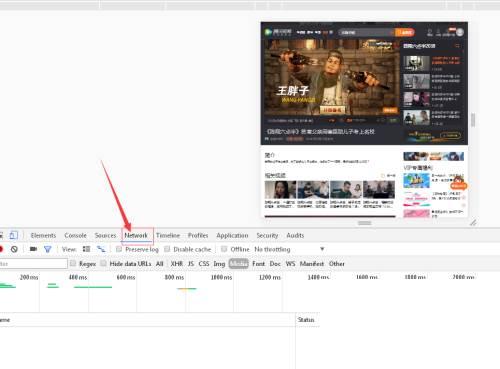Click the capture screenshots camera icon
The image size is (500, 369).
click(33, 249)
